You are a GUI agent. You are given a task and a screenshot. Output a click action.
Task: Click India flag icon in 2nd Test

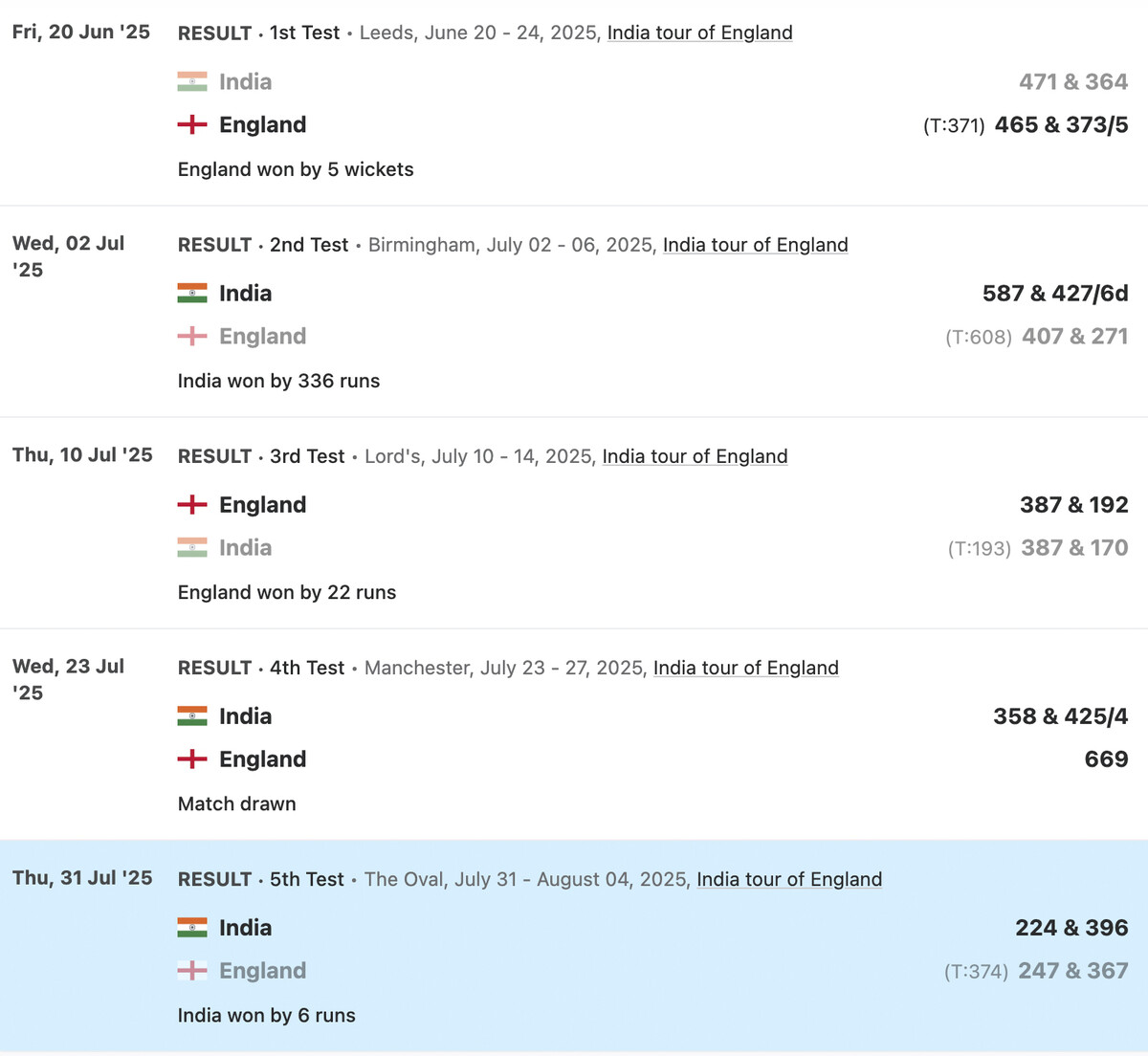tap(192, 294)
